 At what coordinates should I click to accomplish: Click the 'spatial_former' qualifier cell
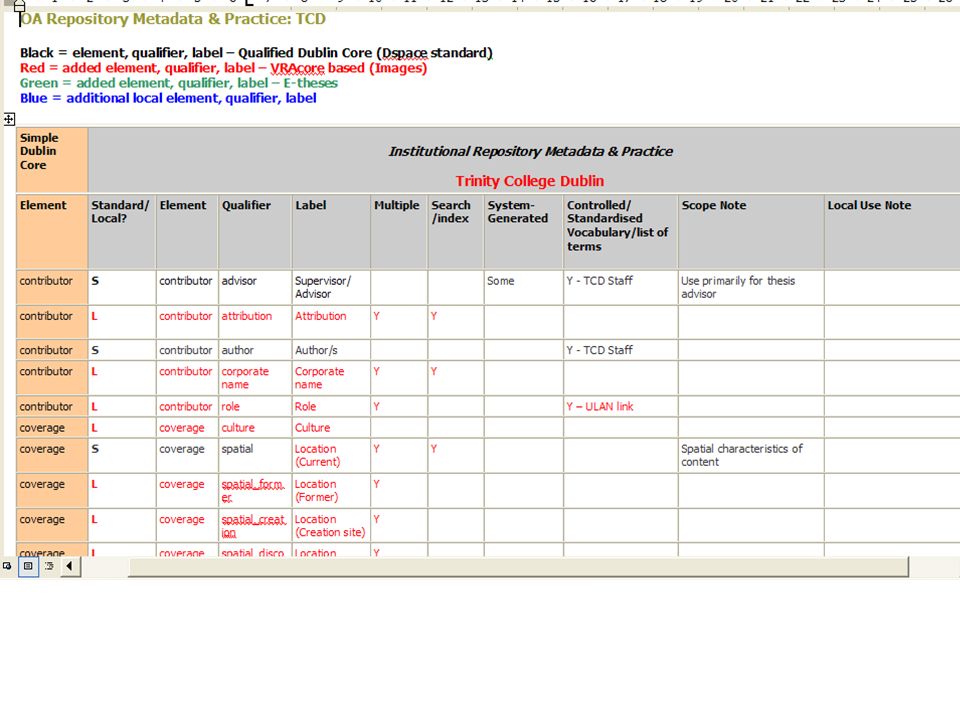click(255, 490)
